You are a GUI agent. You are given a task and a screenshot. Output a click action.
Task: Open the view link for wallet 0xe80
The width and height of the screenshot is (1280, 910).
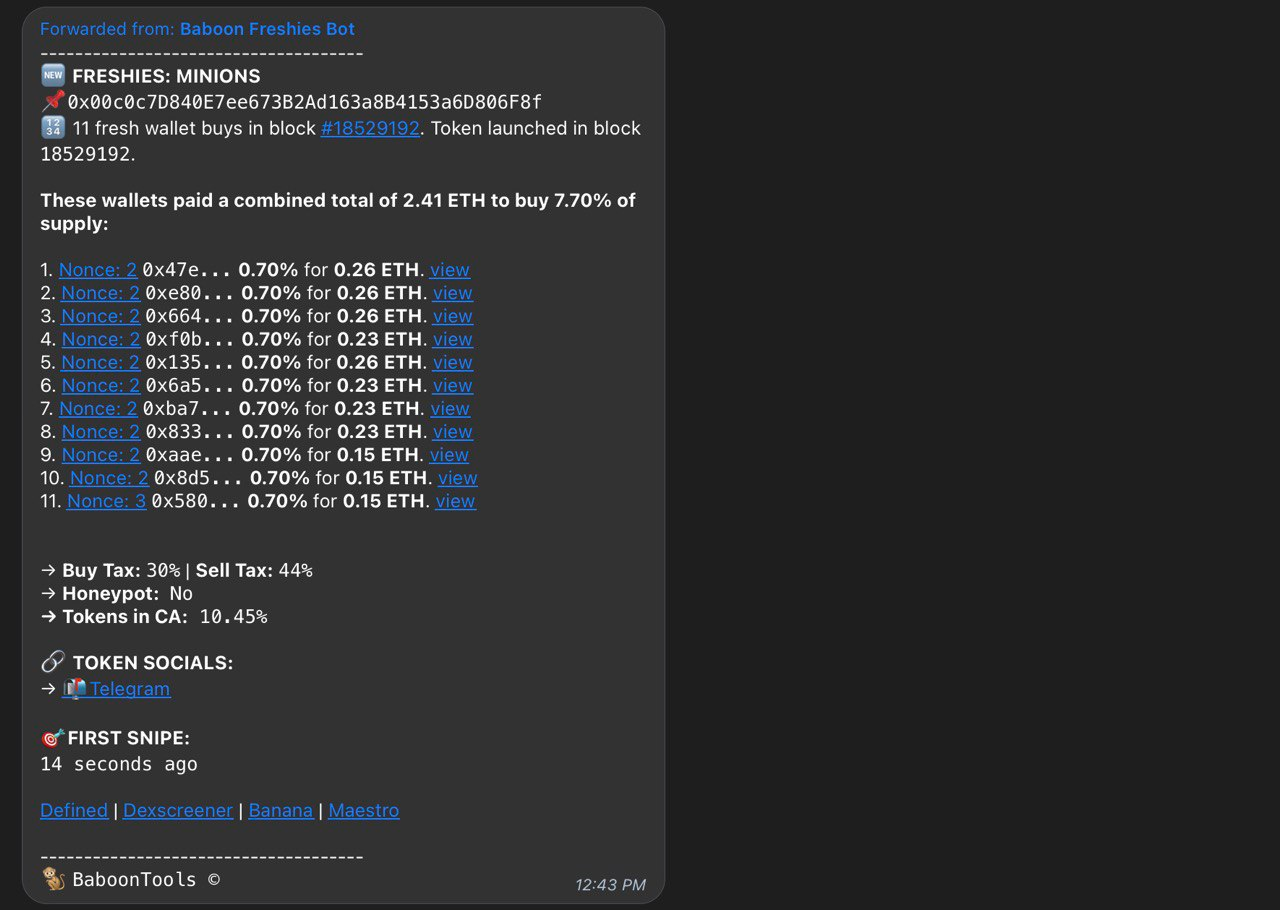pos(452,293)
